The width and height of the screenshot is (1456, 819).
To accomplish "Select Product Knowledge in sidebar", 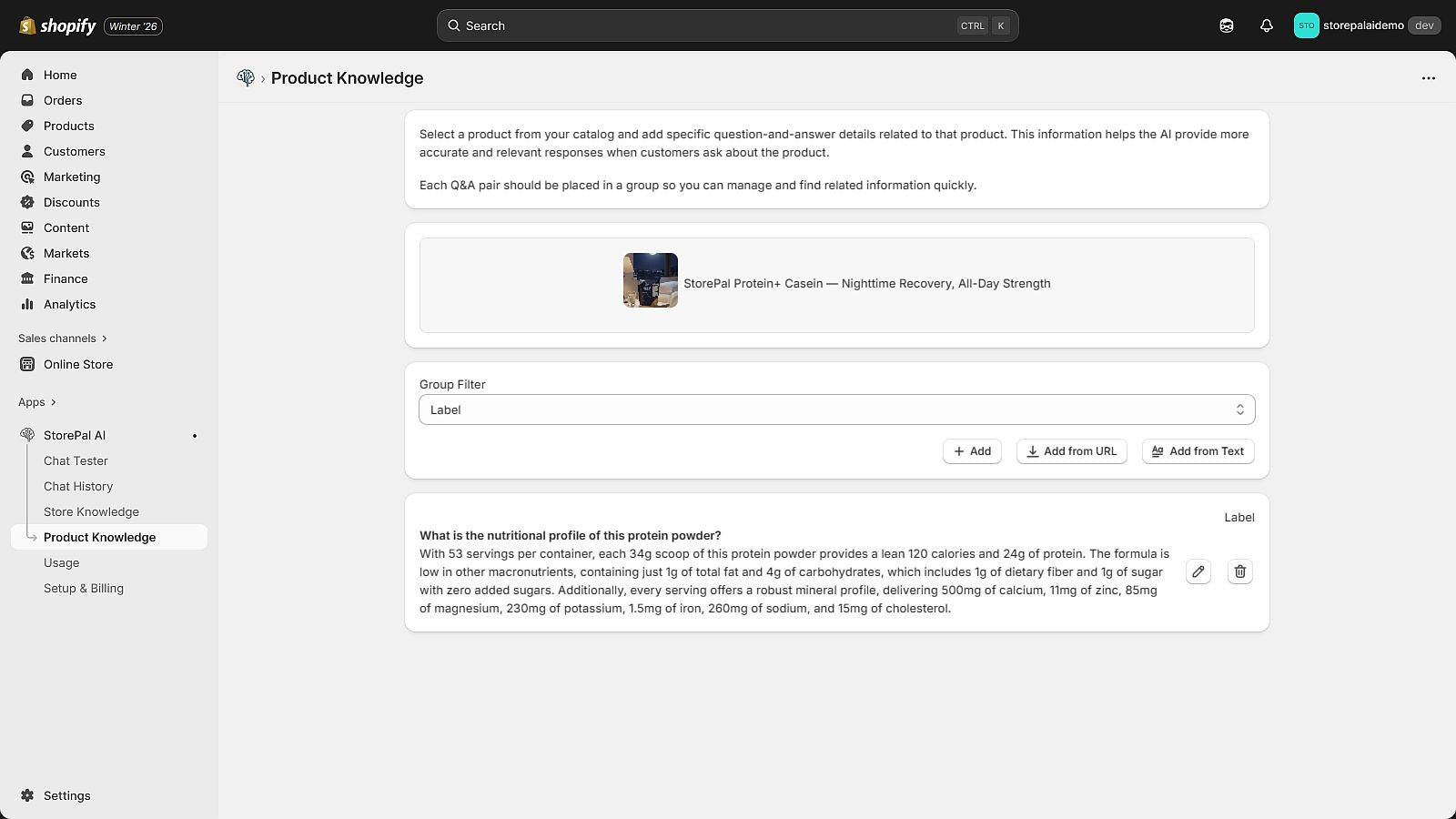I will coord(109,537).
